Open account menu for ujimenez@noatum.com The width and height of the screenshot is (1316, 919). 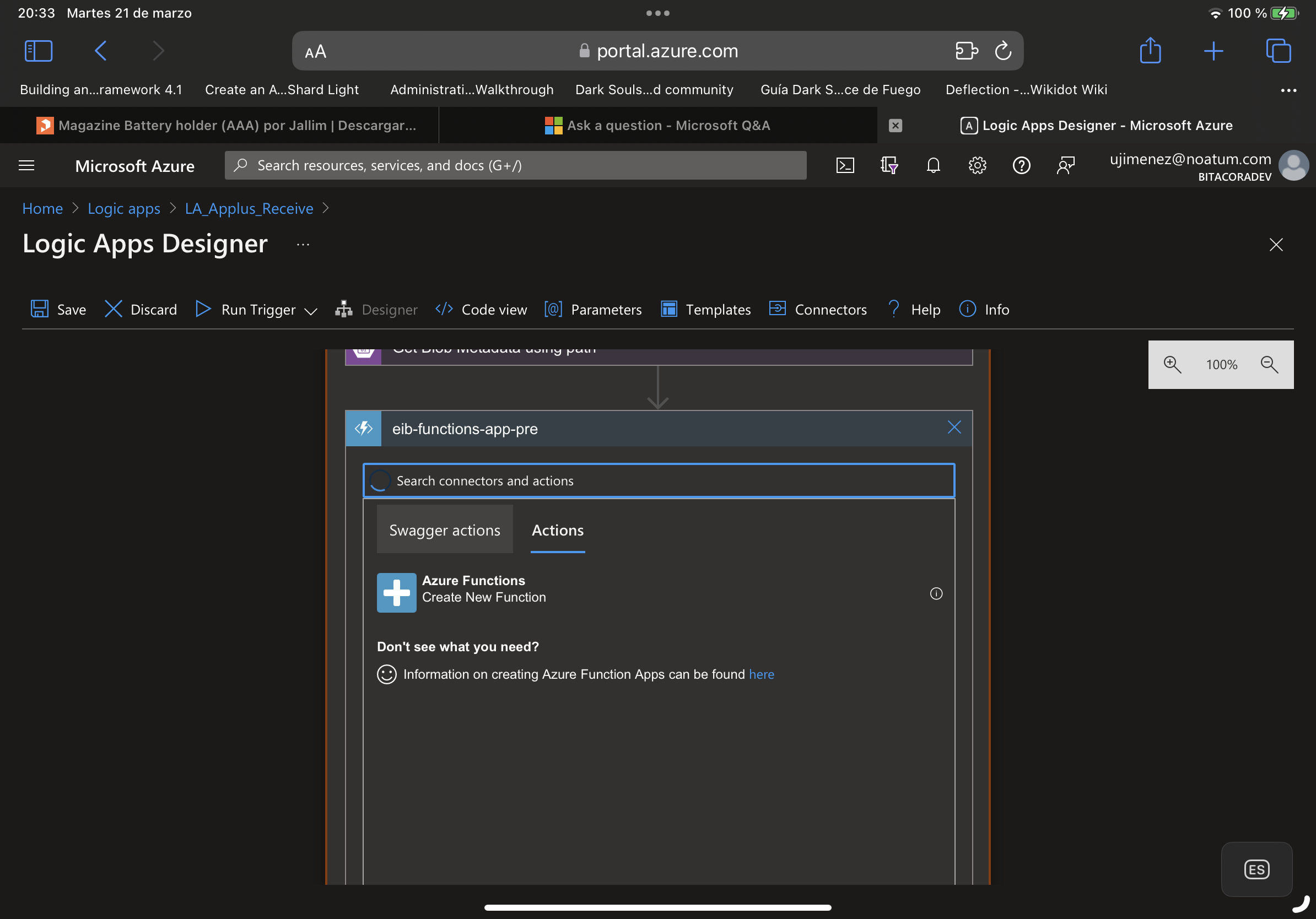coord(1210,166)
